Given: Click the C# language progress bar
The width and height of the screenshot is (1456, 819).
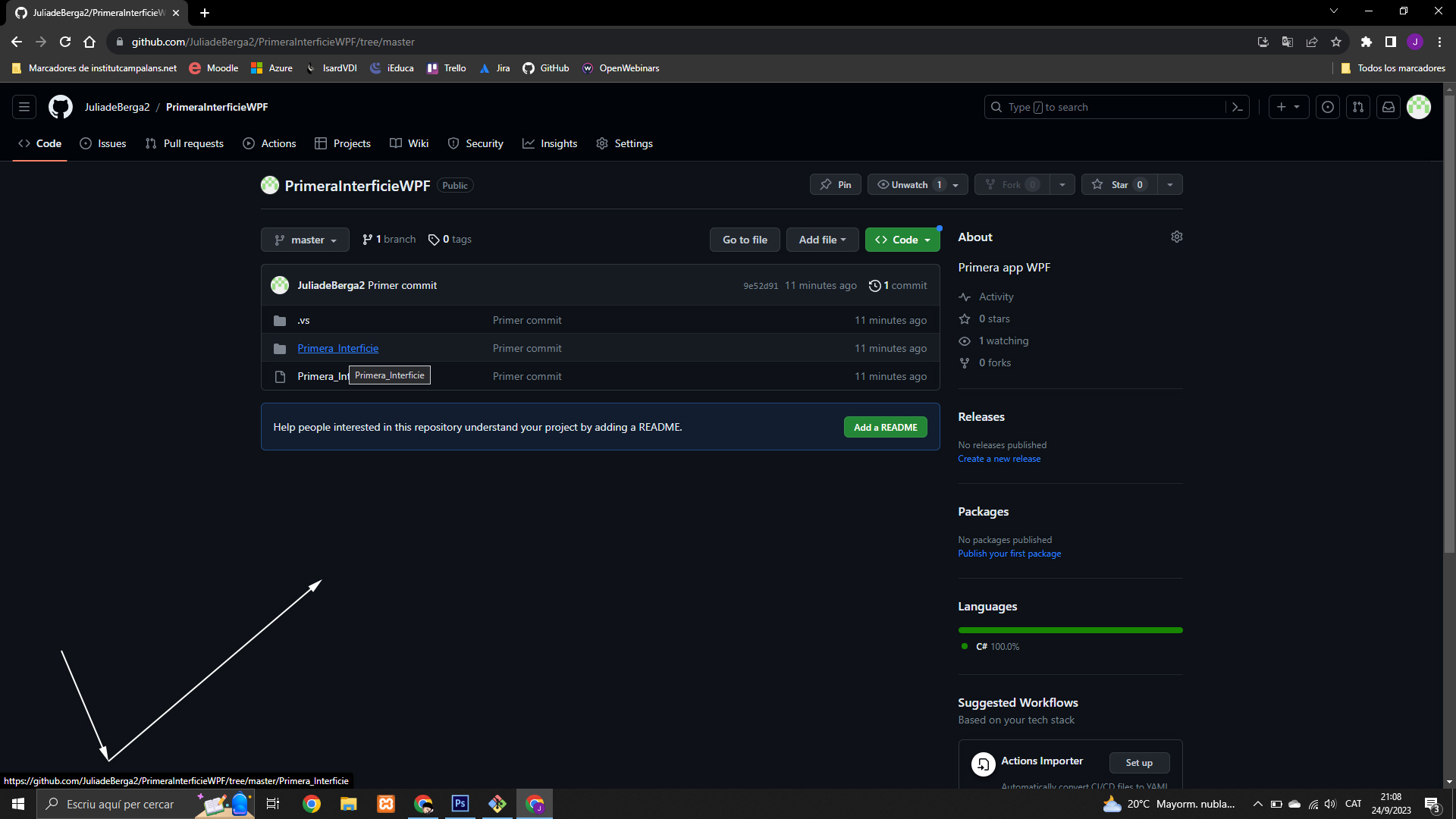Looking at the screenshot, I should coord(1070,630).
